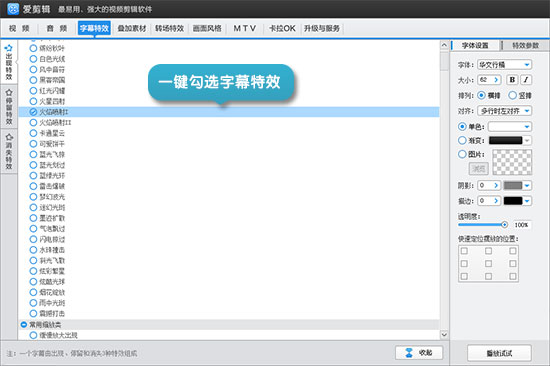The width and height of the screenshot is (550, 366).
Task: Open the 阴影 shadow color dropdown
Action: (527, 185)
